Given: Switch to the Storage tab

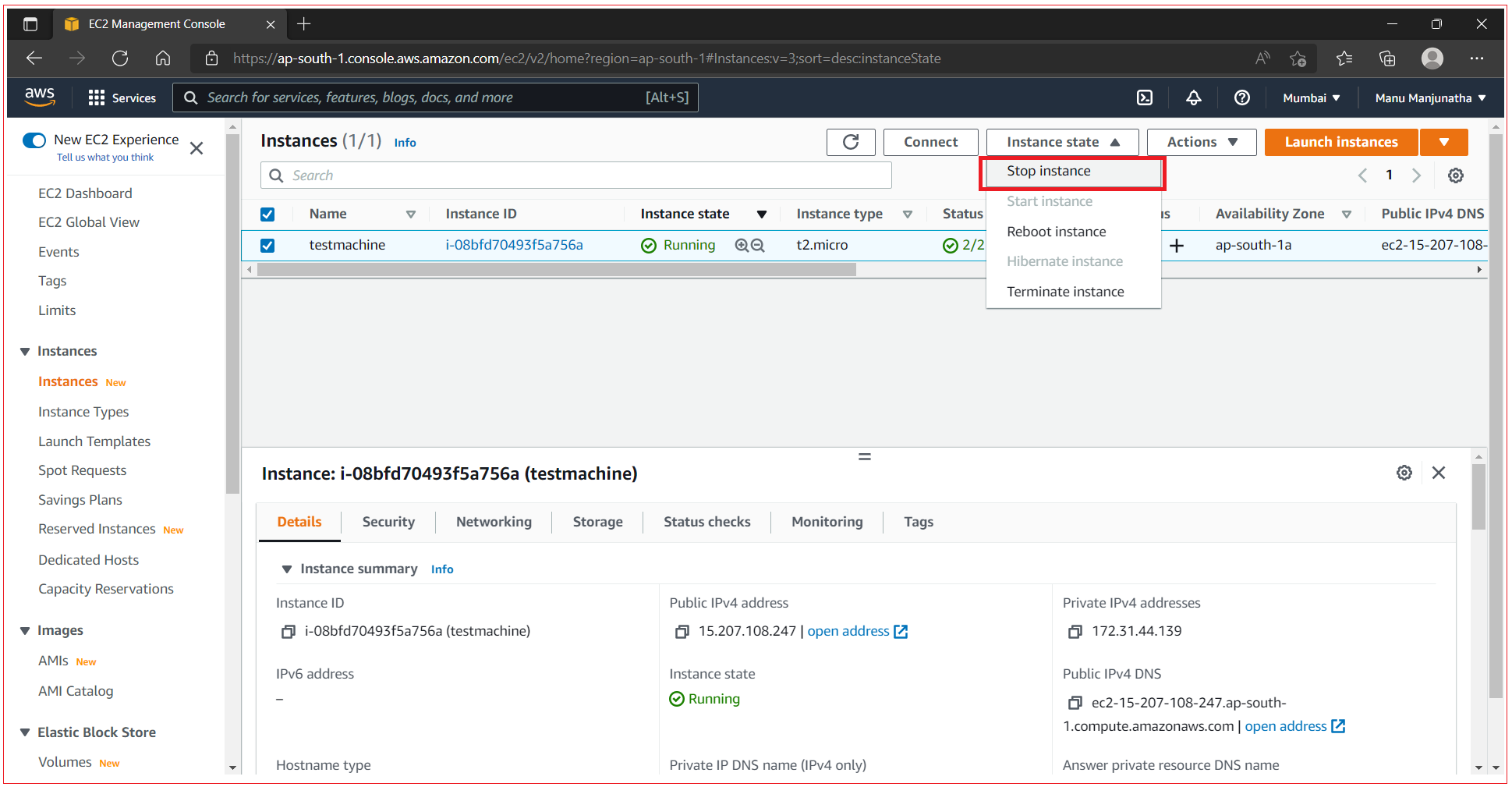Looking at the screenshot, I should [597, 522].
